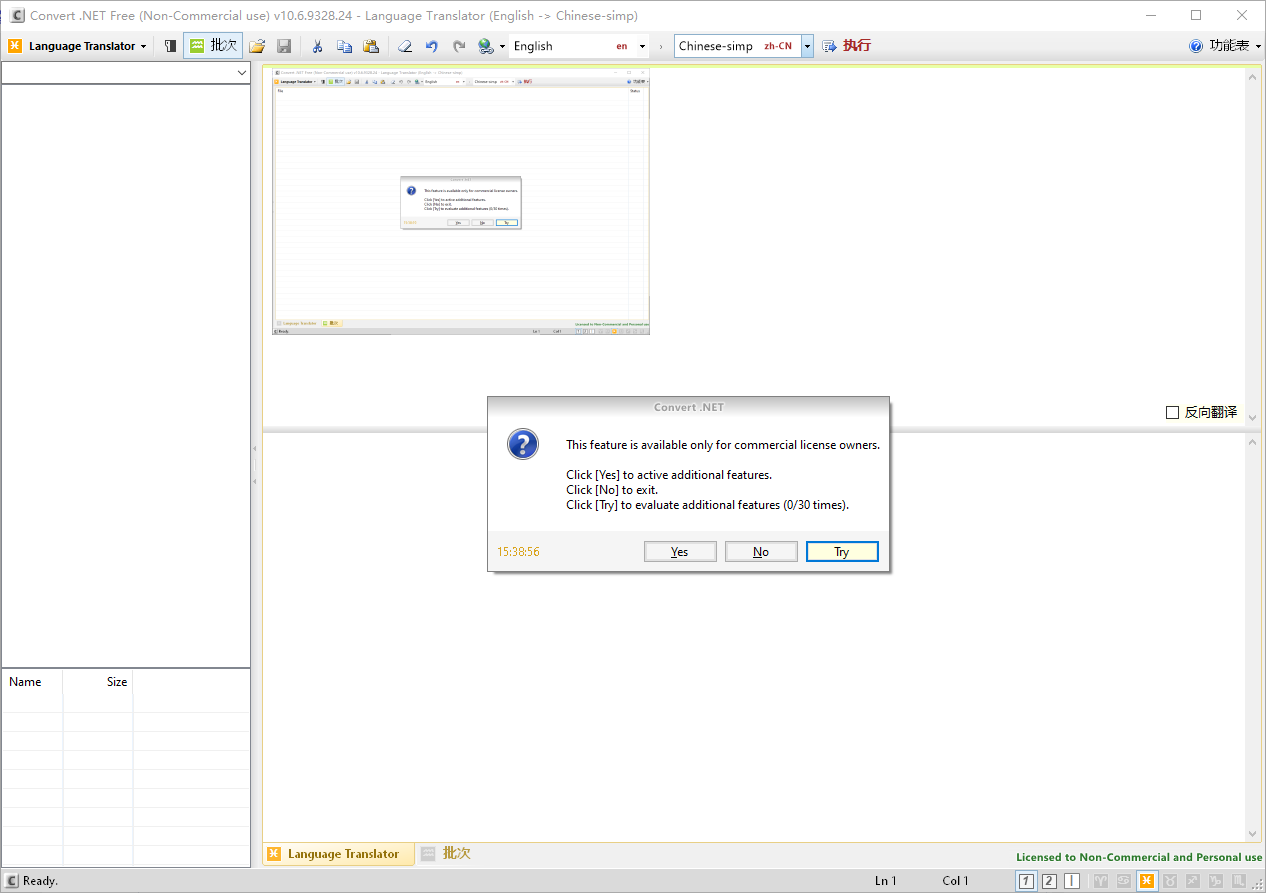Click the Copy icon
The height and width of the screenshot is (893, 1266).
point(344,46)
